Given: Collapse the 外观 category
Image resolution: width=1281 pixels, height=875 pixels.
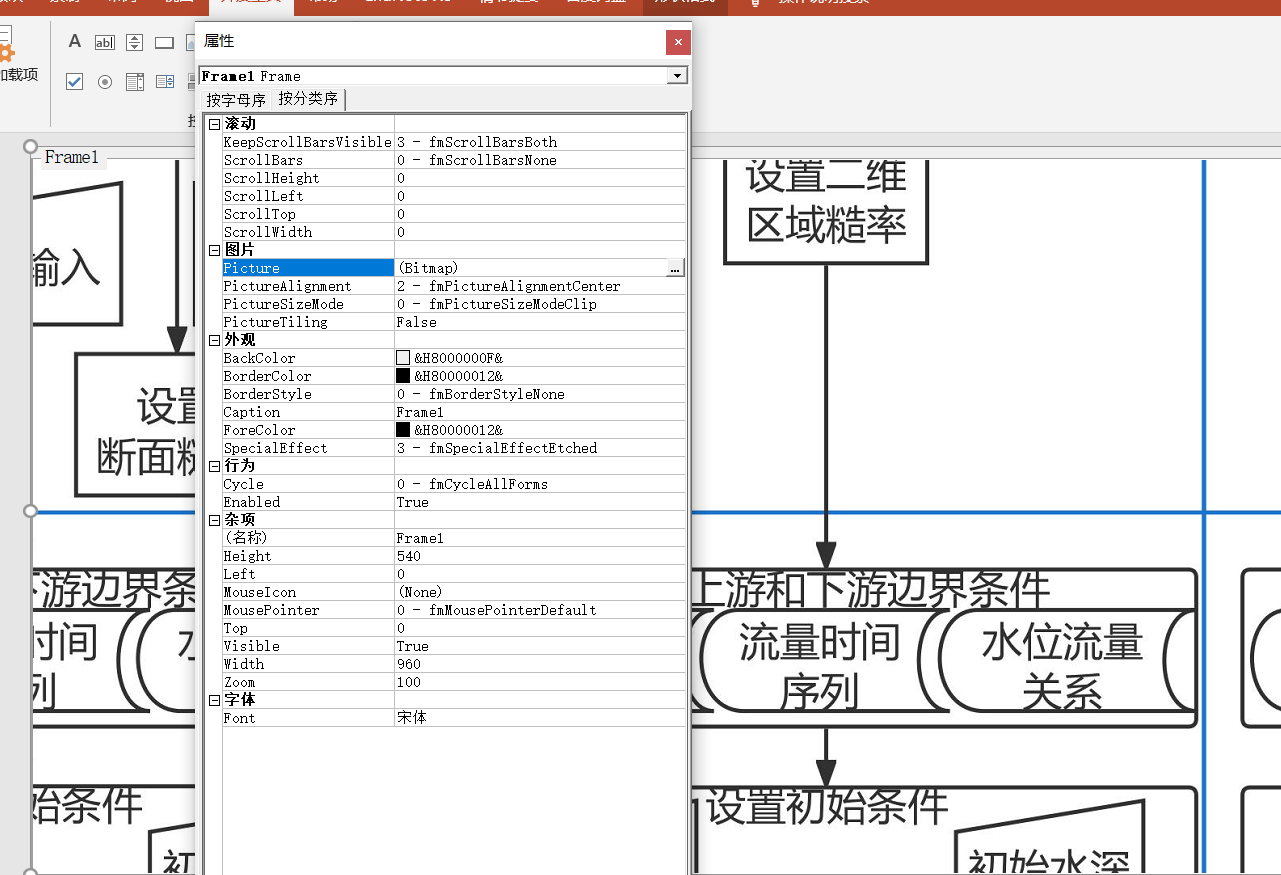Looking at the screenshot, I should click(x=214, y=339).
